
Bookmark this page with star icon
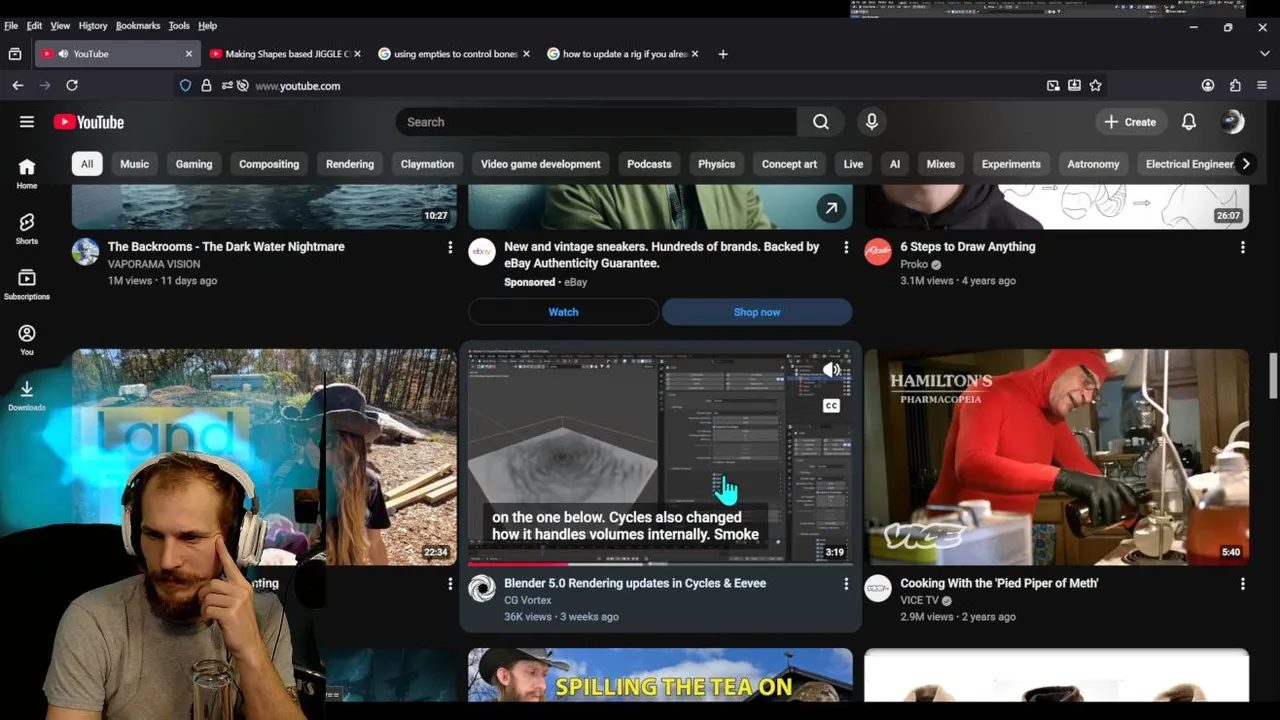[1095, 86]
